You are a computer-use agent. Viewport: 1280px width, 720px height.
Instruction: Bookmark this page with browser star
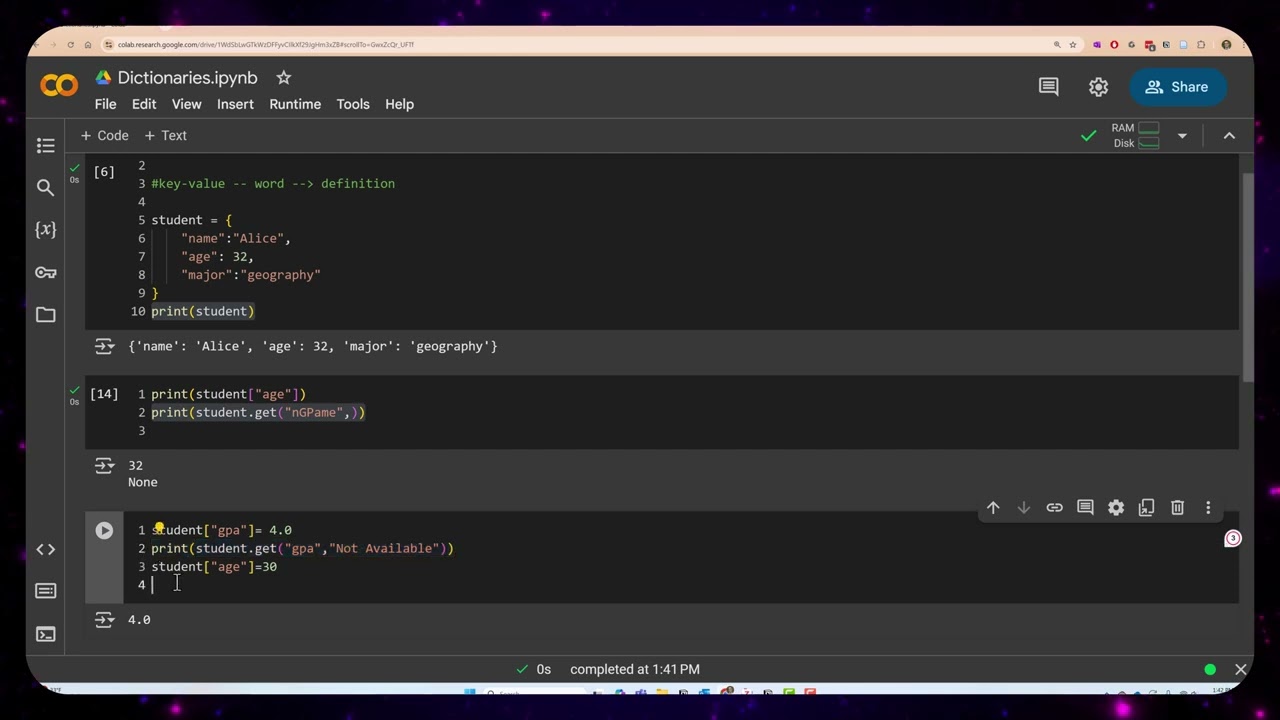1073,44
